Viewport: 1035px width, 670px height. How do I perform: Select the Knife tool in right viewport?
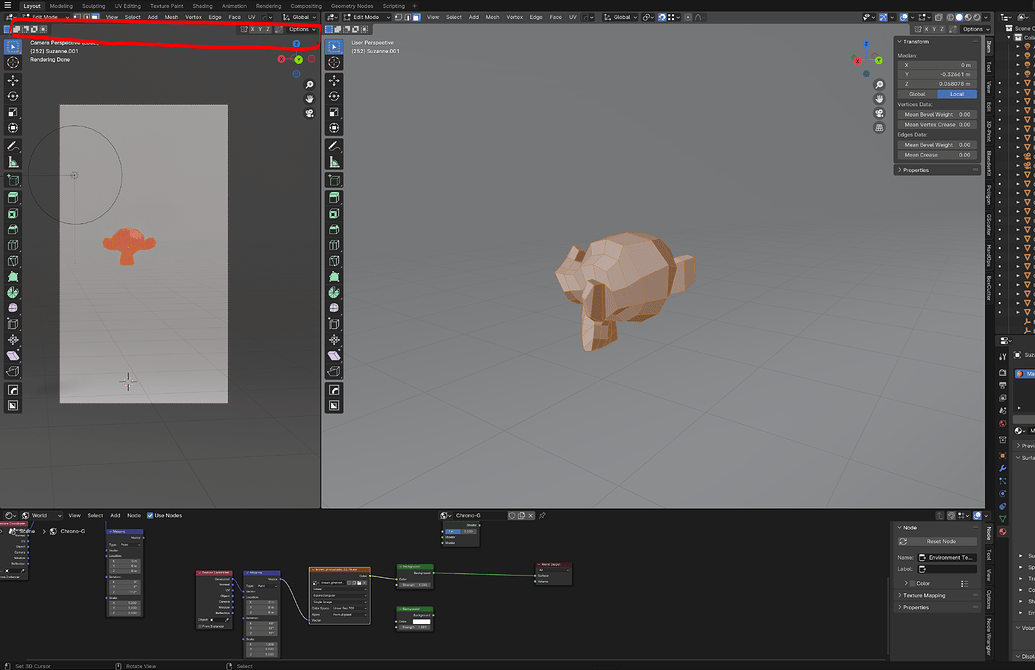[x=334, y=261]
